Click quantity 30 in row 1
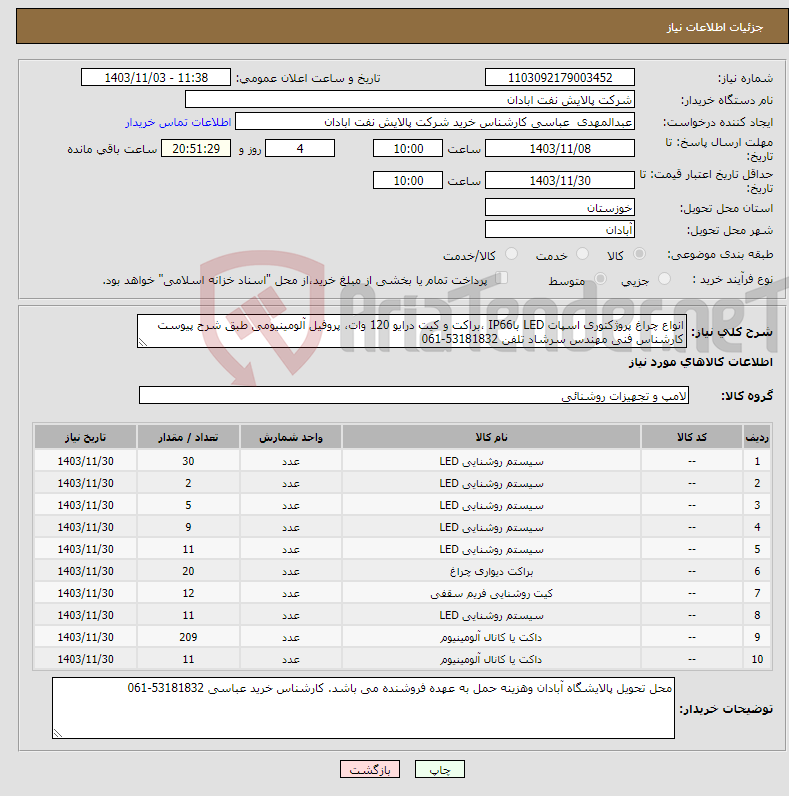 click(x=188, y=461)
